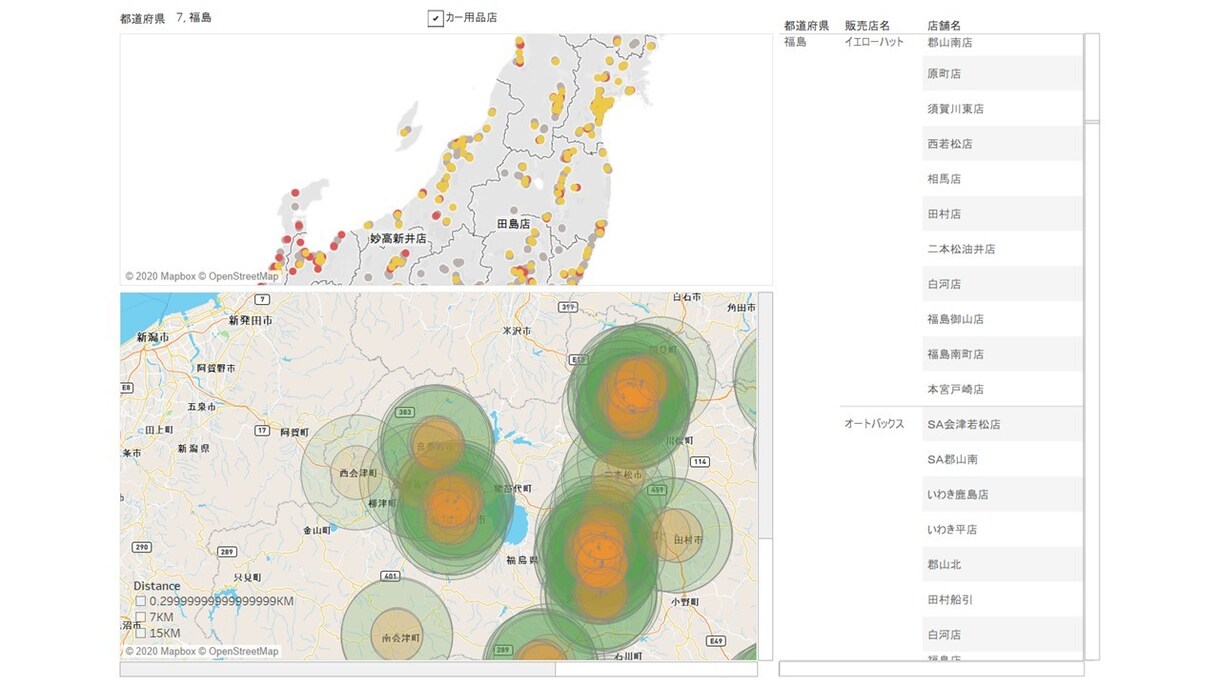Select the 相馬店 row
Image resolution: width=1220 pixels, height=686 pixels.
(1003, 178)
